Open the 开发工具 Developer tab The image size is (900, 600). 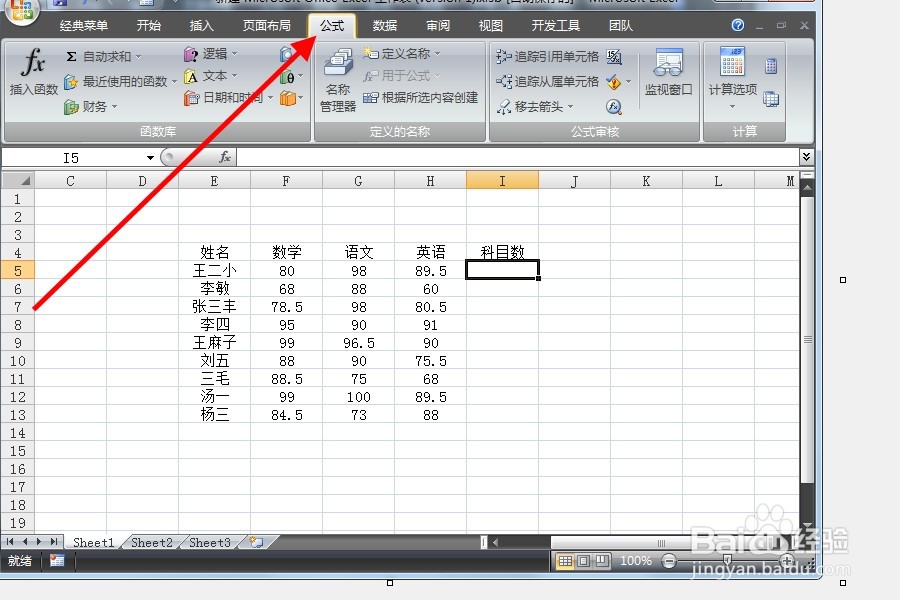pos(556,25)
